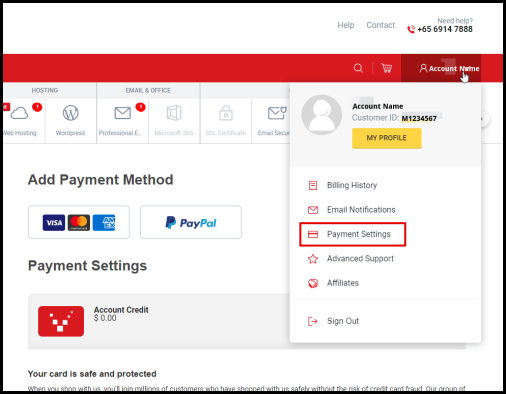
Task: Select the Microsoft 365 icon
Action: point(174,113)
